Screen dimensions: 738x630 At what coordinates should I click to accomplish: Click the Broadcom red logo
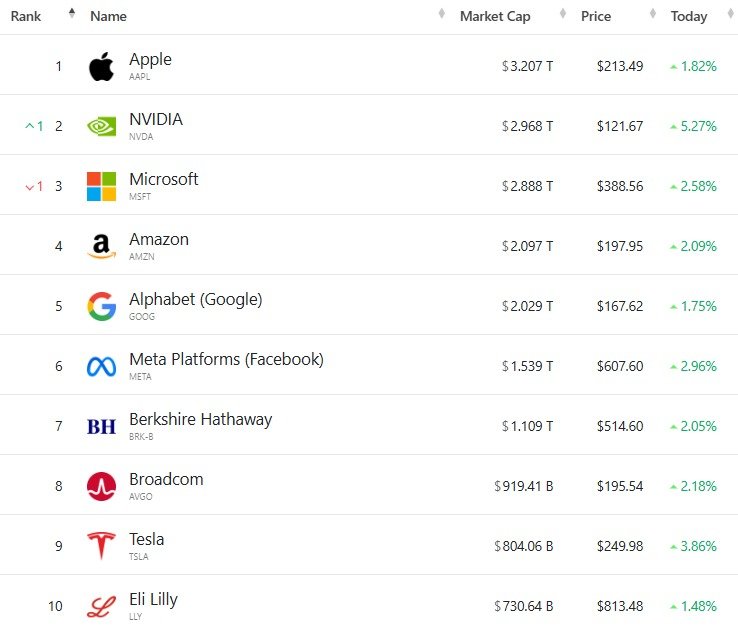101,487
